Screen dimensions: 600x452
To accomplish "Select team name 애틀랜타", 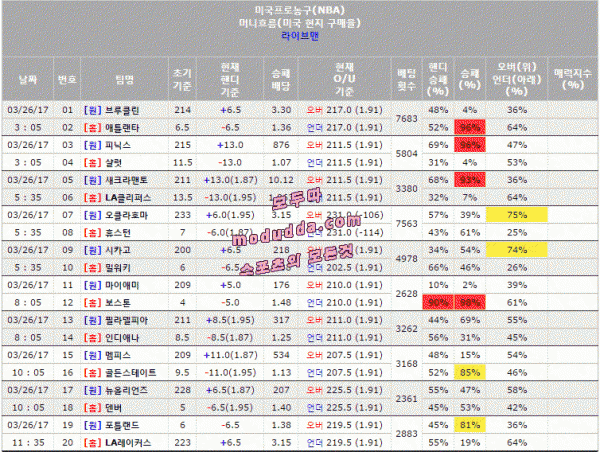I will 122,128.
